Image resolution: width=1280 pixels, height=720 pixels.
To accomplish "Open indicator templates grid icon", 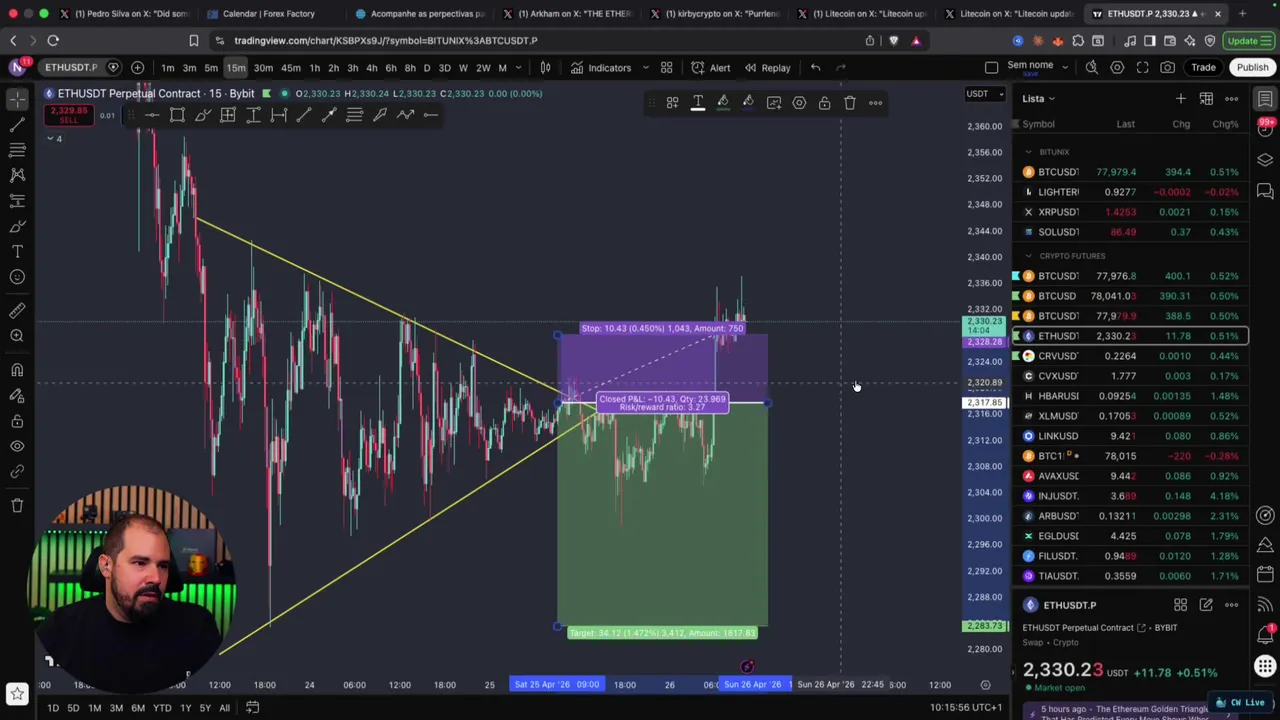I will coord(666,67).
